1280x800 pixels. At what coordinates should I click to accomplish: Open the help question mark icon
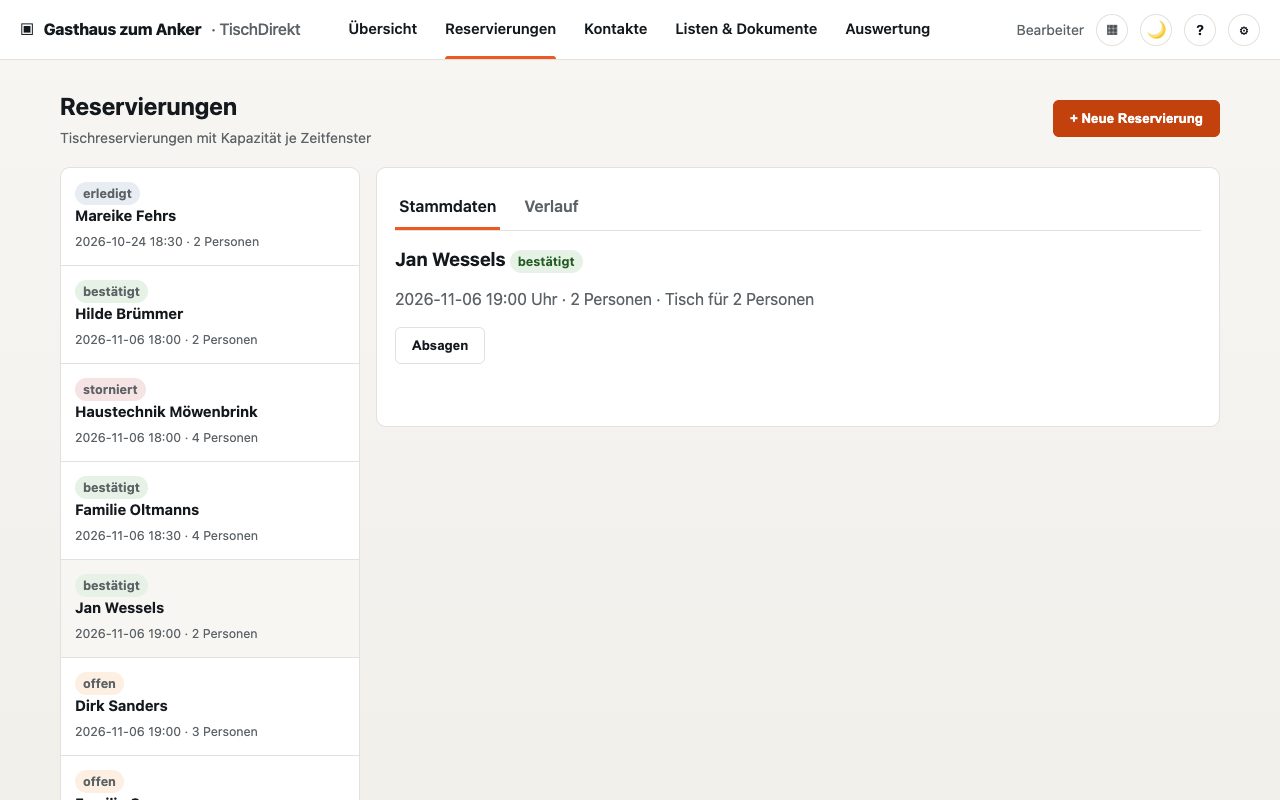coord(1200,30)
